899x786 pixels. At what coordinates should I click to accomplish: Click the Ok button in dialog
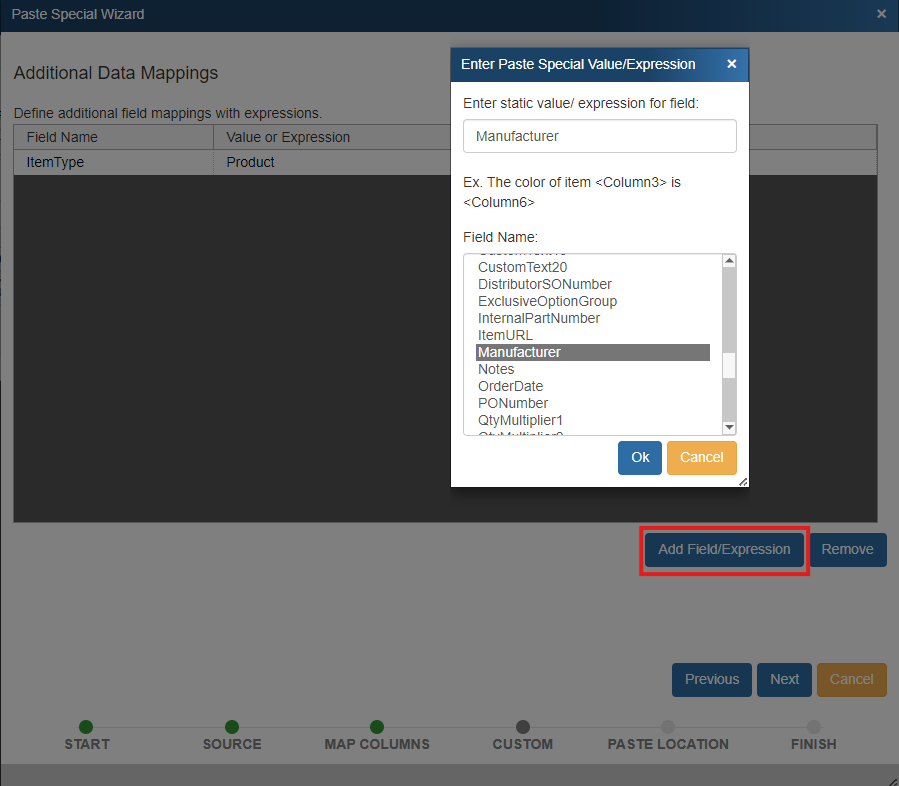click(640, 457)
